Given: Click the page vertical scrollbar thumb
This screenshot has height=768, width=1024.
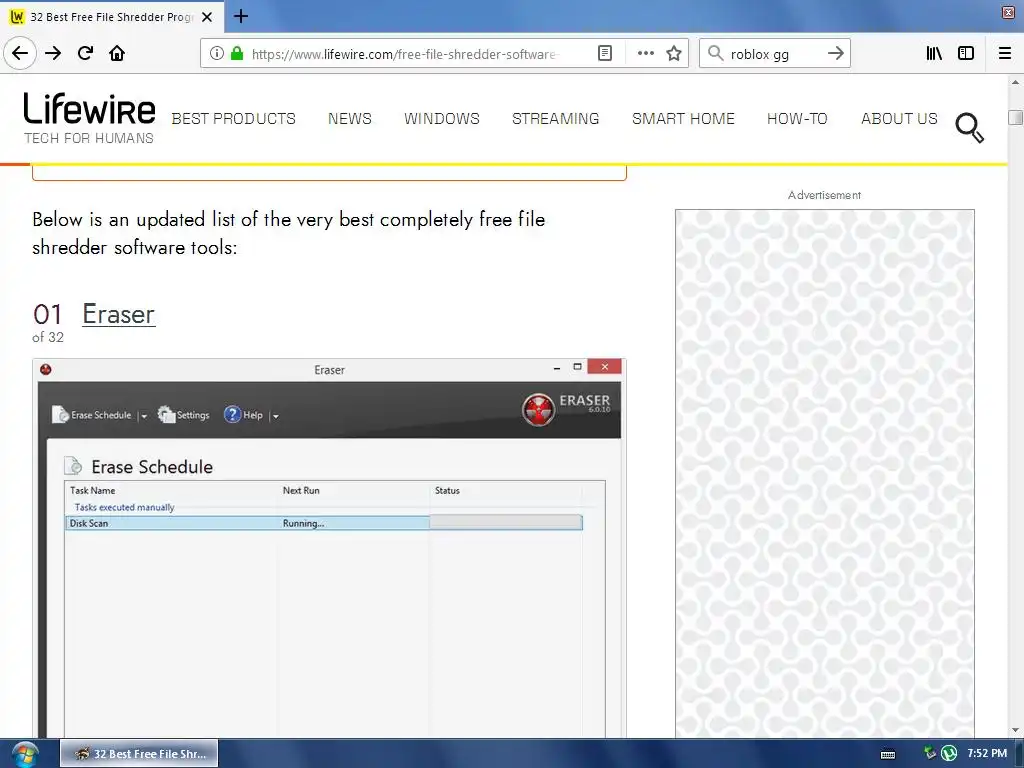Looking at the screenshot, I should pos(1015,117).
